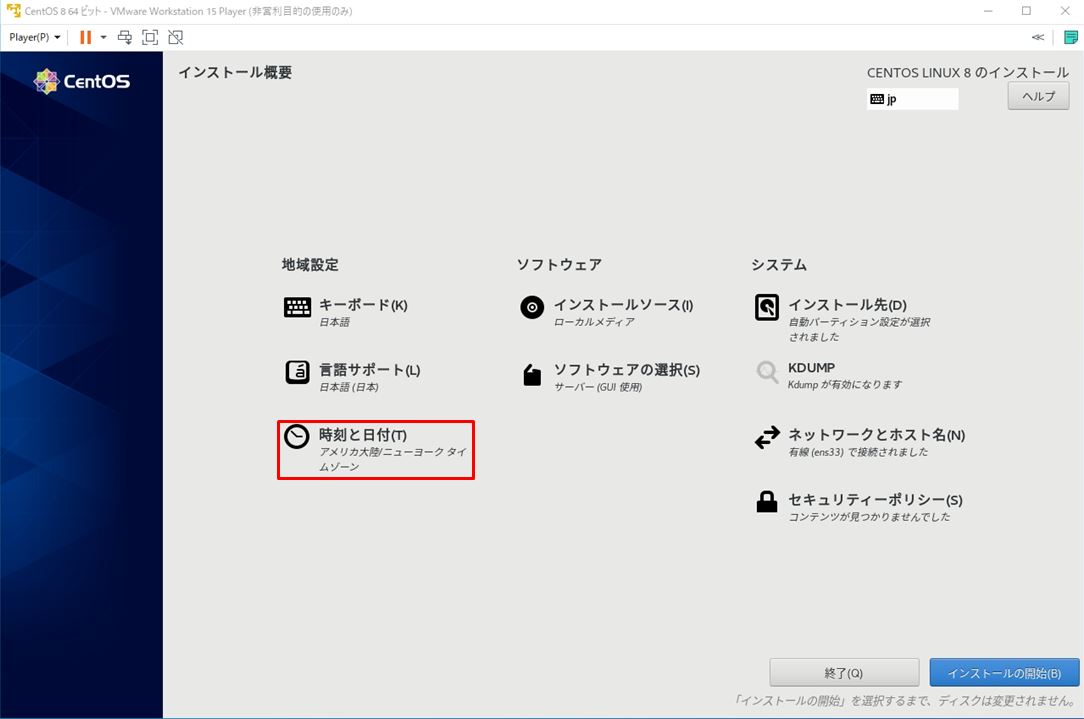Click the package icon for ソフトウェアの選択(S)
Screen dimensions: 1084x719
pyautogui.click(x=532, y=374)
